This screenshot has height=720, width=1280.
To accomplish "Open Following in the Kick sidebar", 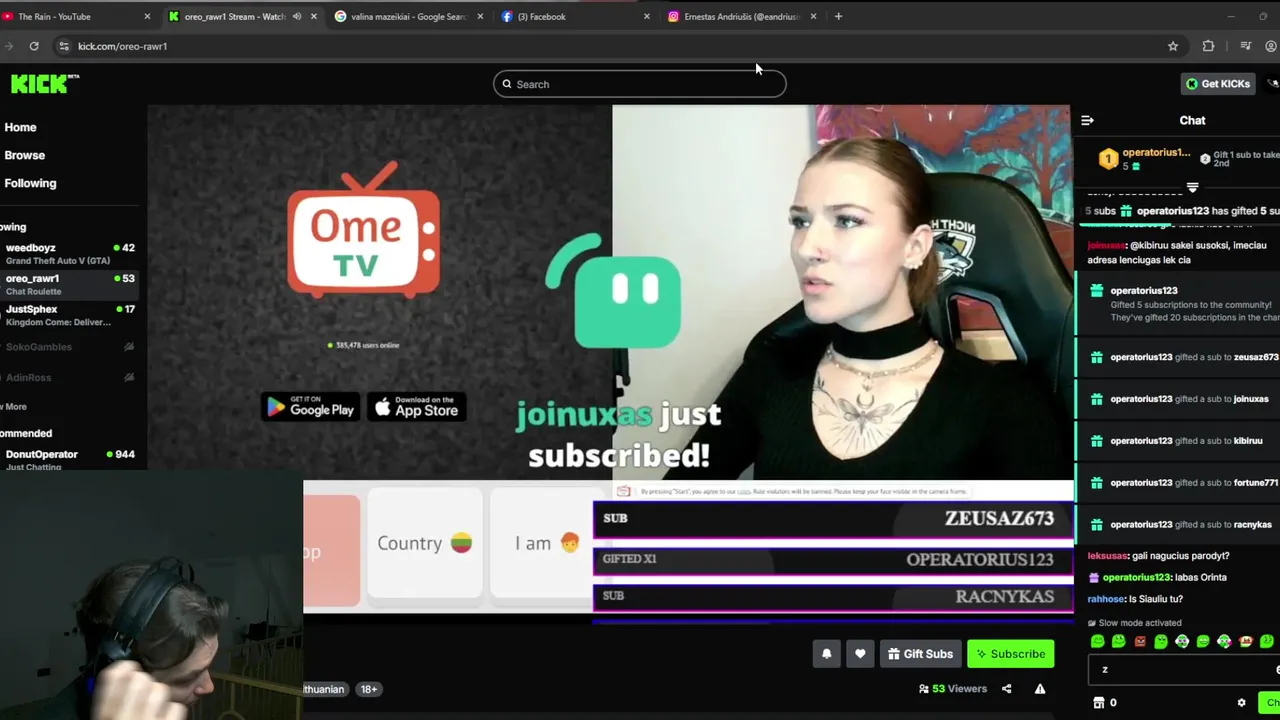I will tap(30, 183).
